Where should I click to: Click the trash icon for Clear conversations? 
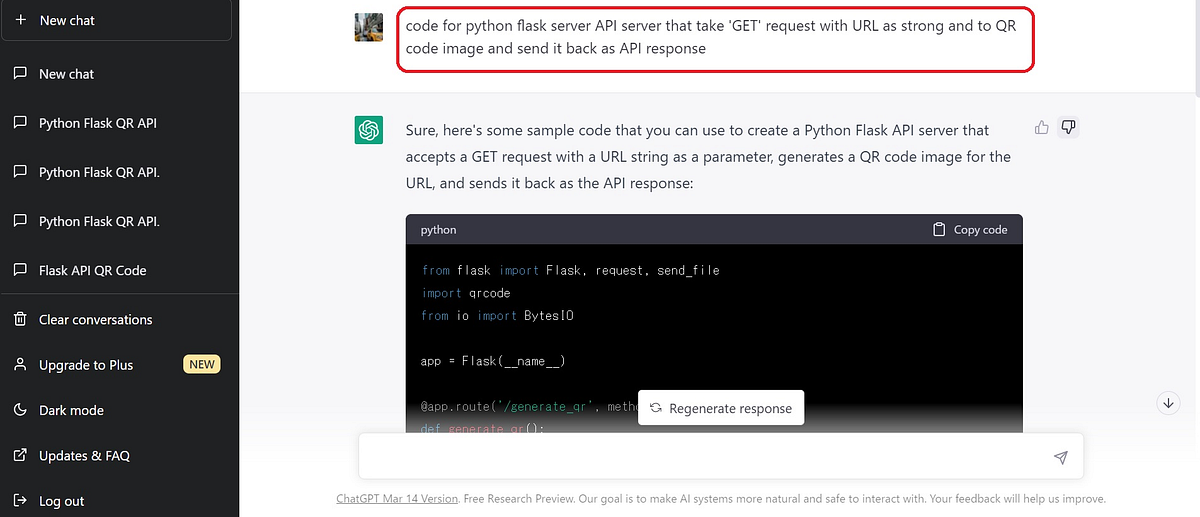pyautogui.click(x=20, y=320)
